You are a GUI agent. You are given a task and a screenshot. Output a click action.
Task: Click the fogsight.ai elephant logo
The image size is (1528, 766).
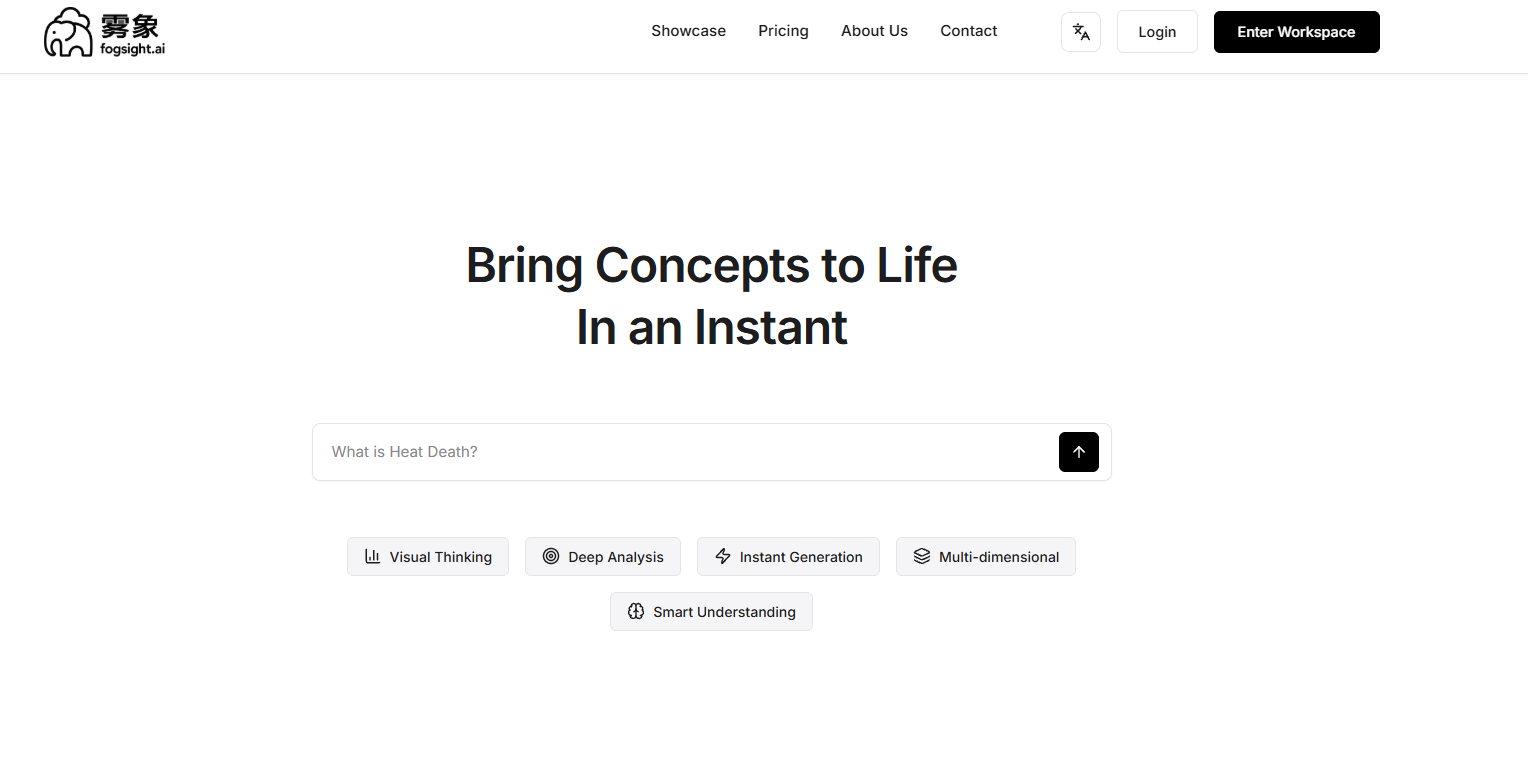click(104, 32)
